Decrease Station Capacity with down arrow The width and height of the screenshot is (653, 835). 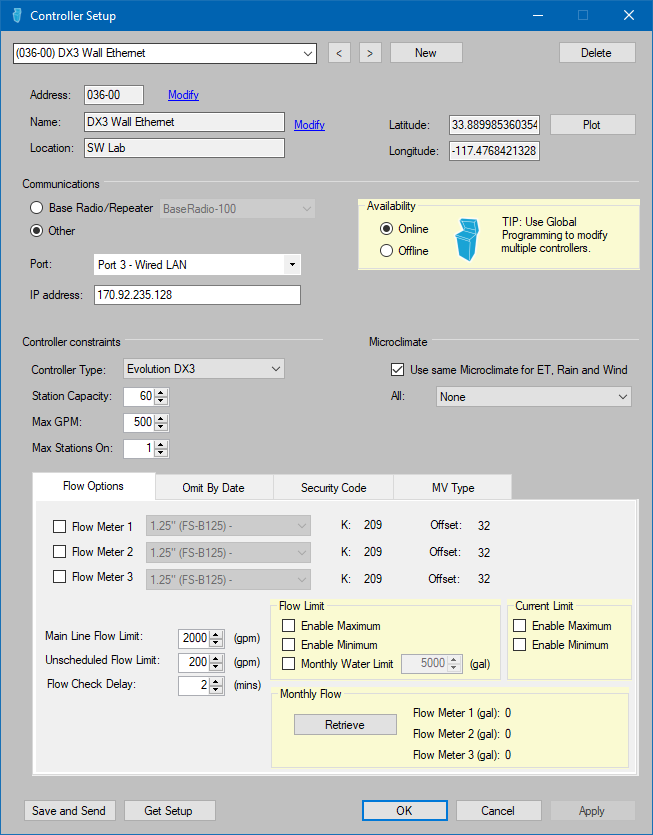(x=161, y=400)
